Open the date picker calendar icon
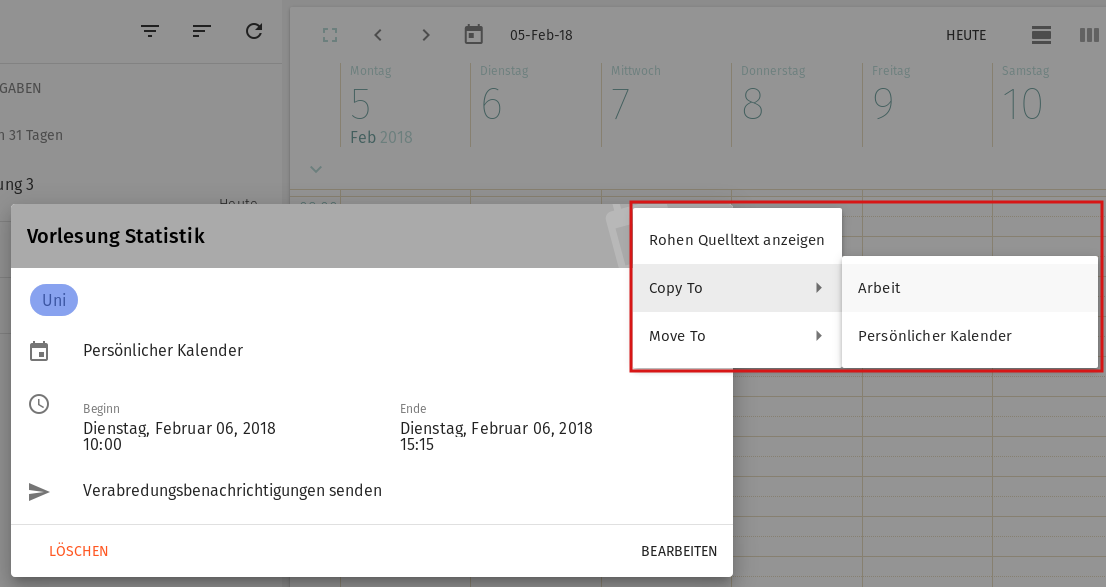Screen dimensions: 1106x587 474,35
